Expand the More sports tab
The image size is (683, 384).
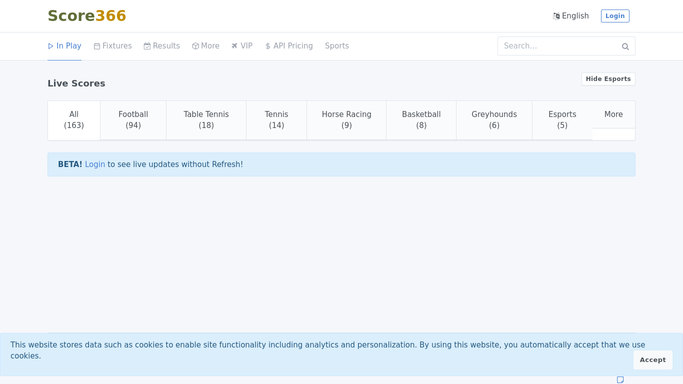pos(613,115)
